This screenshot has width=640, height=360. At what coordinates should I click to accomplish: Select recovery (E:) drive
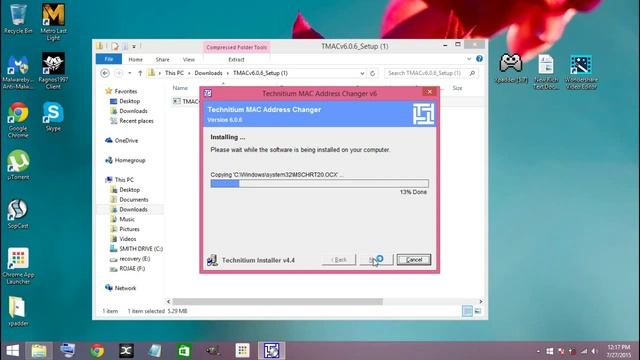click(x=135, y=259)
